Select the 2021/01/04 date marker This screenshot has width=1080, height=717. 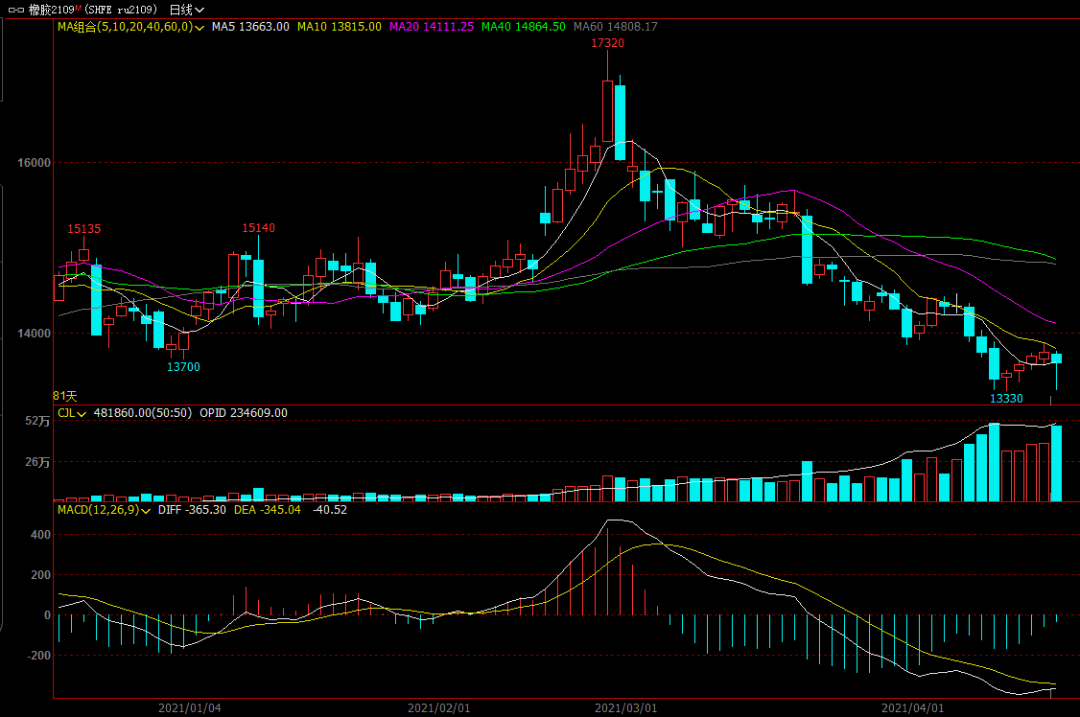click(x=189, y=708)
